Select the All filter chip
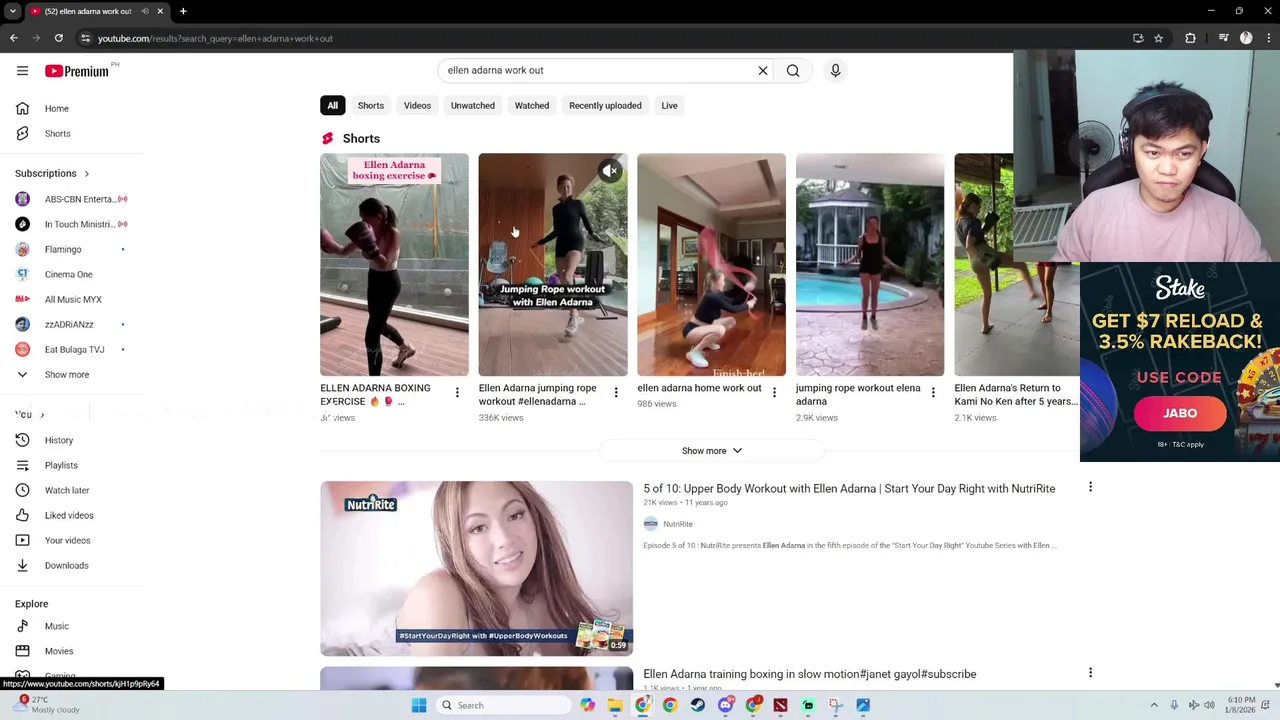1280x720 pixels. (332, 105)
